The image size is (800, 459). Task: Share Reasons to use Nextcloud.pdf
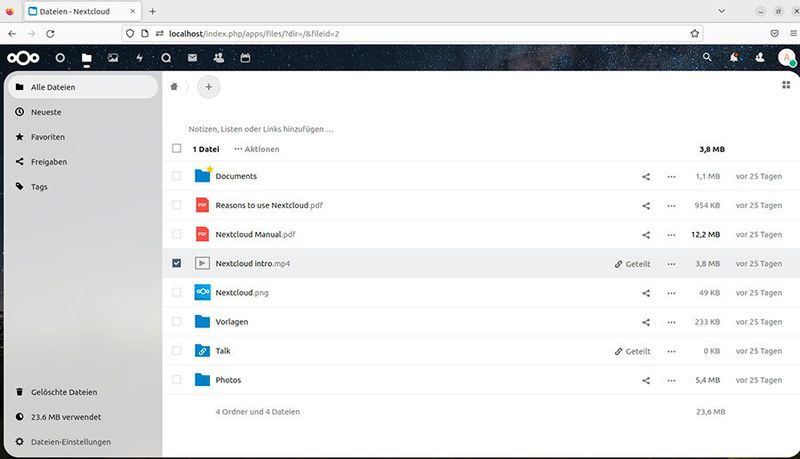click(x=646, y=206)
